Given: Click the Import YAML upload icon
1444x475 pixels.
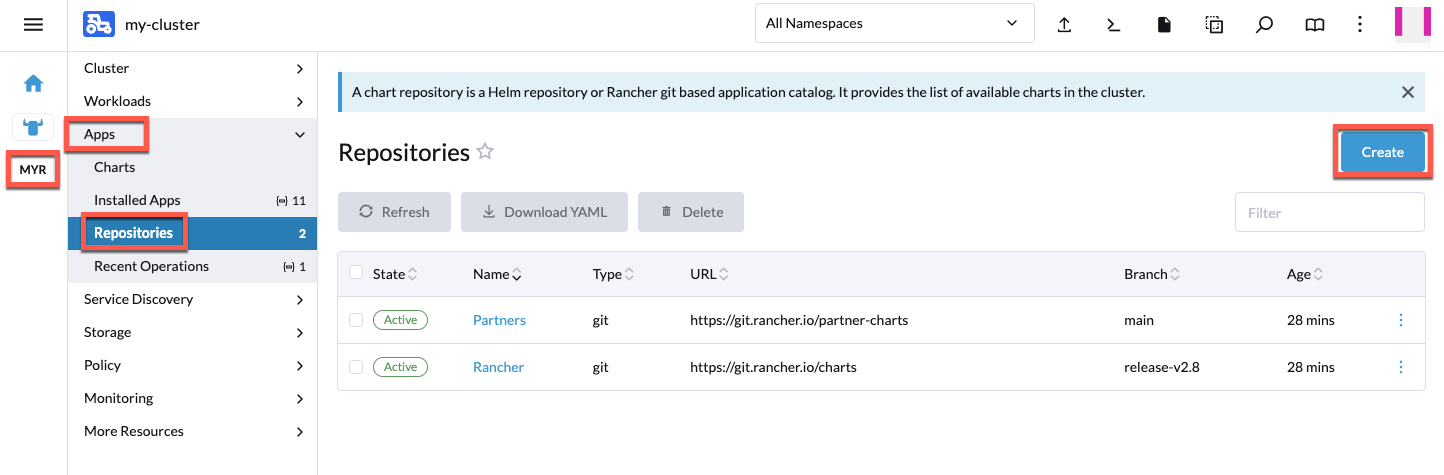Looking at the screenshot, I should coord(1065,25).
